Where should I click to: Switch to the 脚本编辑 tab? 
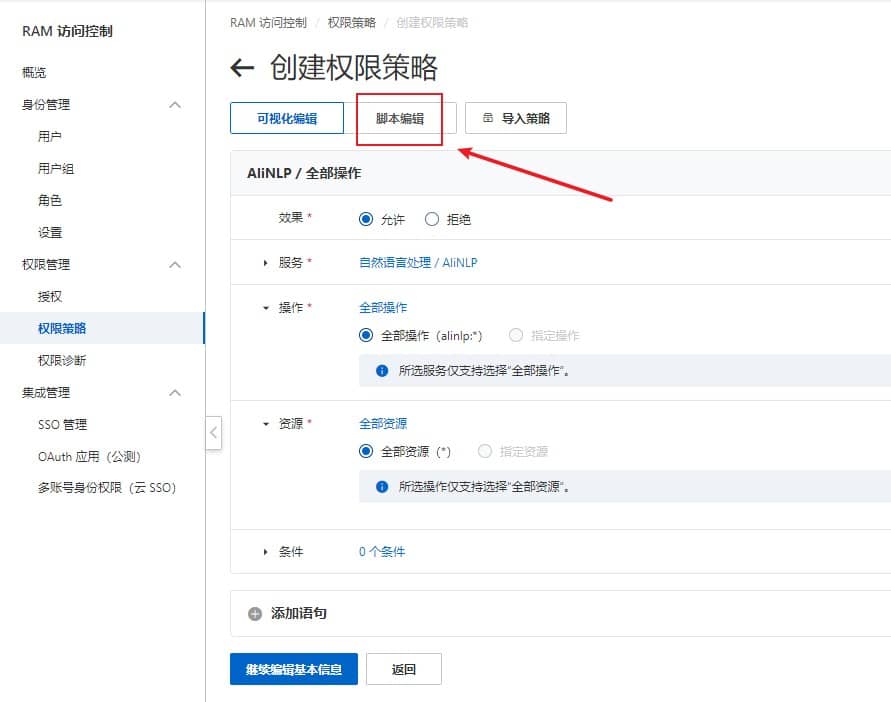400,118
